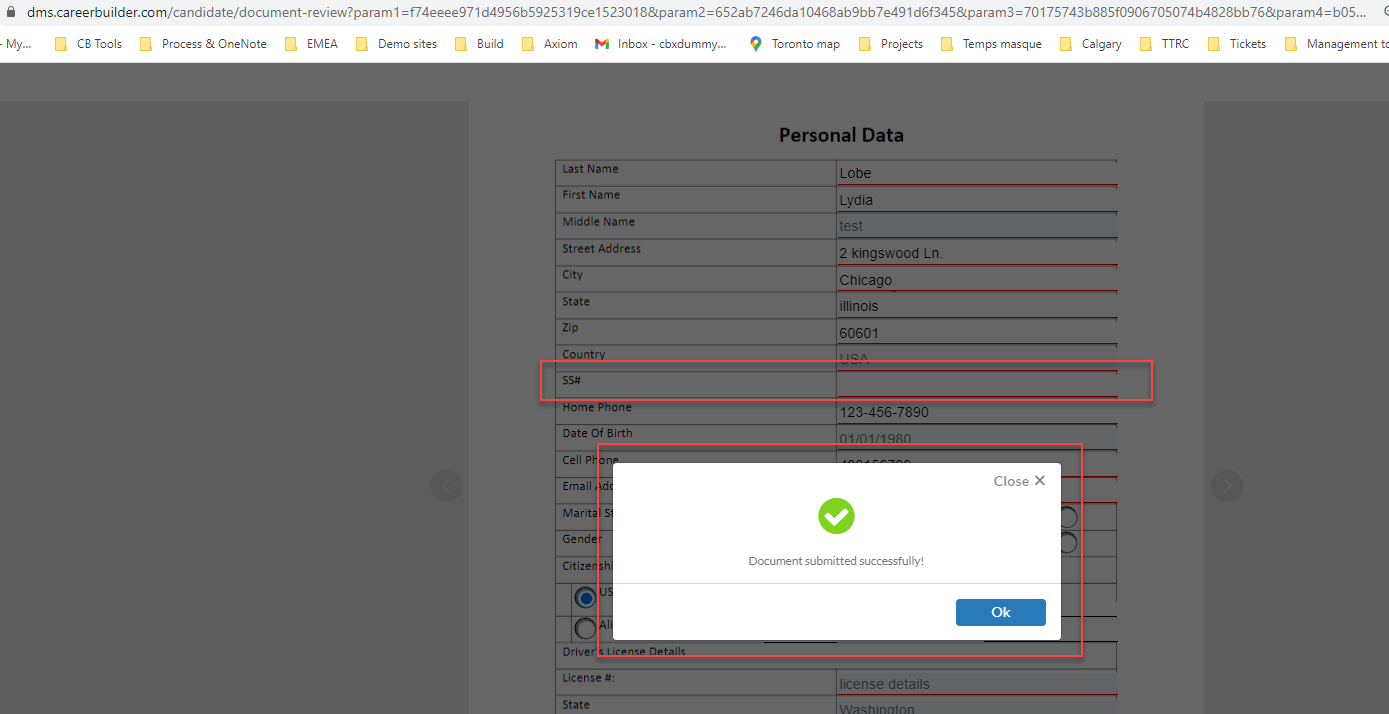Click Ok to dismiss the success dialog
The image size is (1389, 714).
click(x=1000, y=612)
